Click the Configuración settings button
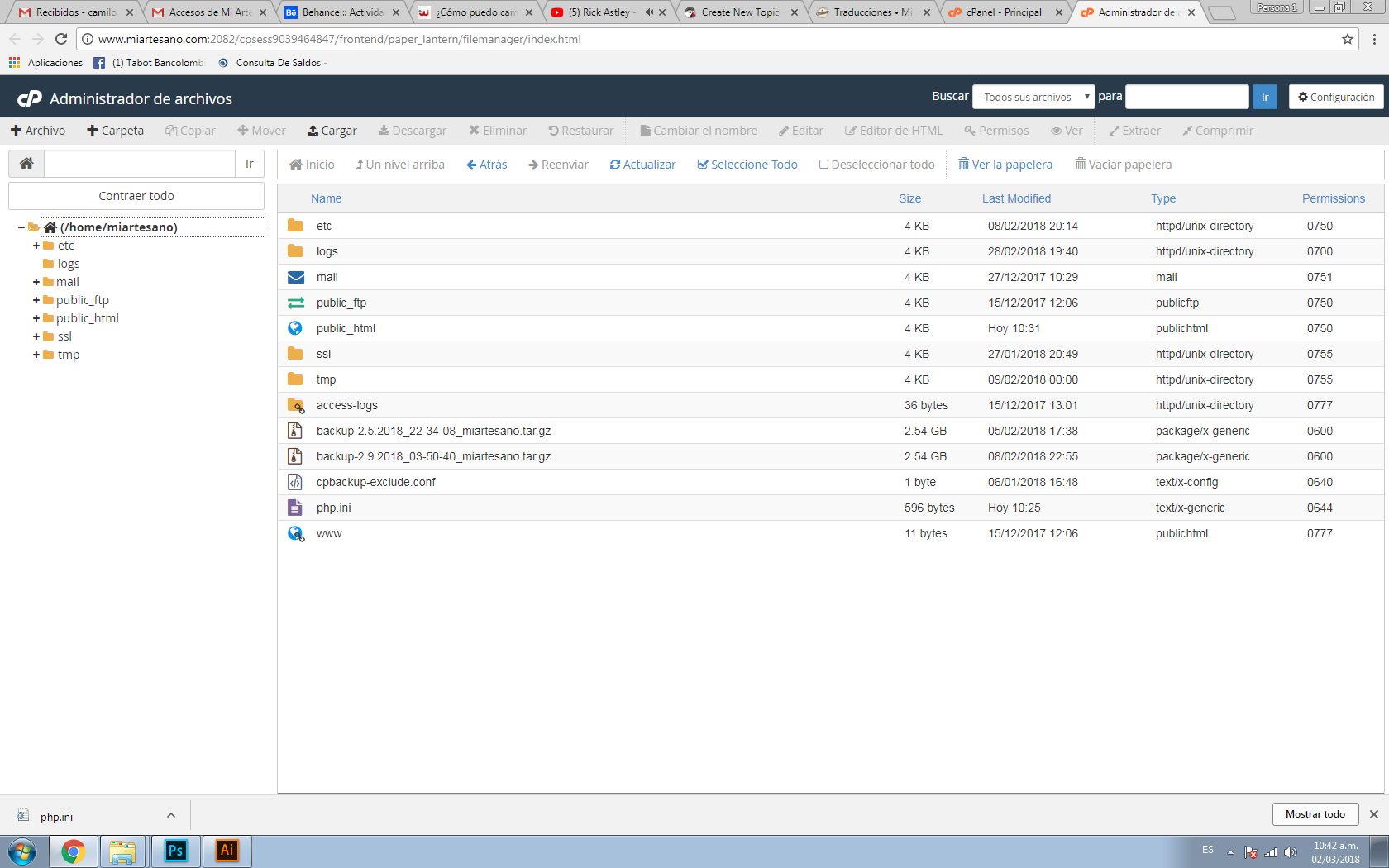Viewport: 1389px width, 868px height. (1336, 97)
